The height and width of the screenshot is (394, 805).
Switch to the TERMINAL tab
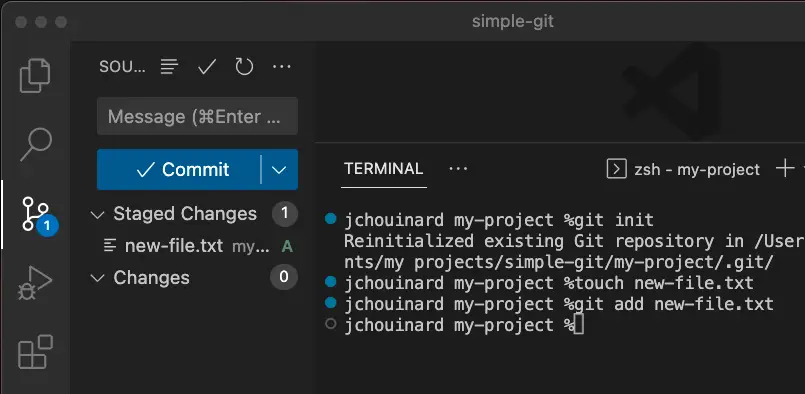384,169
